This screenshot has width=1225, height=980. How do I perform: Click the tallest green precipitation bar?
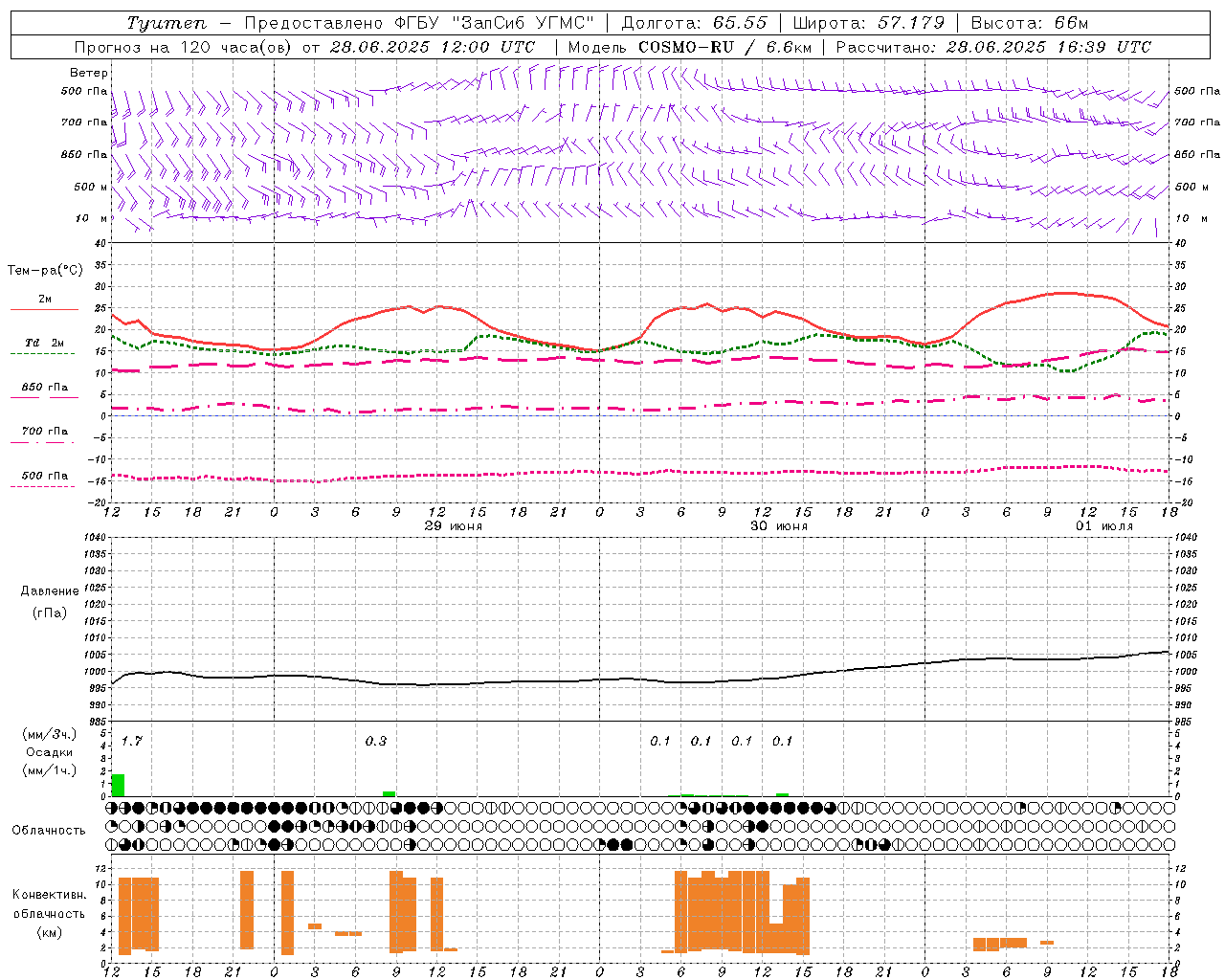119,785
